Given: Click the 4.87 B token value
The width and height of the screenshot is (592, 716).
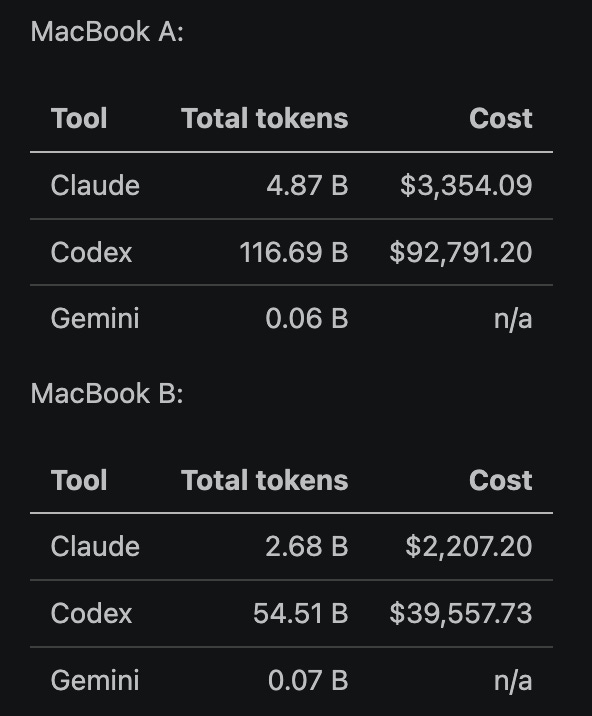Looking at the screenshot, I should (307, 185).
